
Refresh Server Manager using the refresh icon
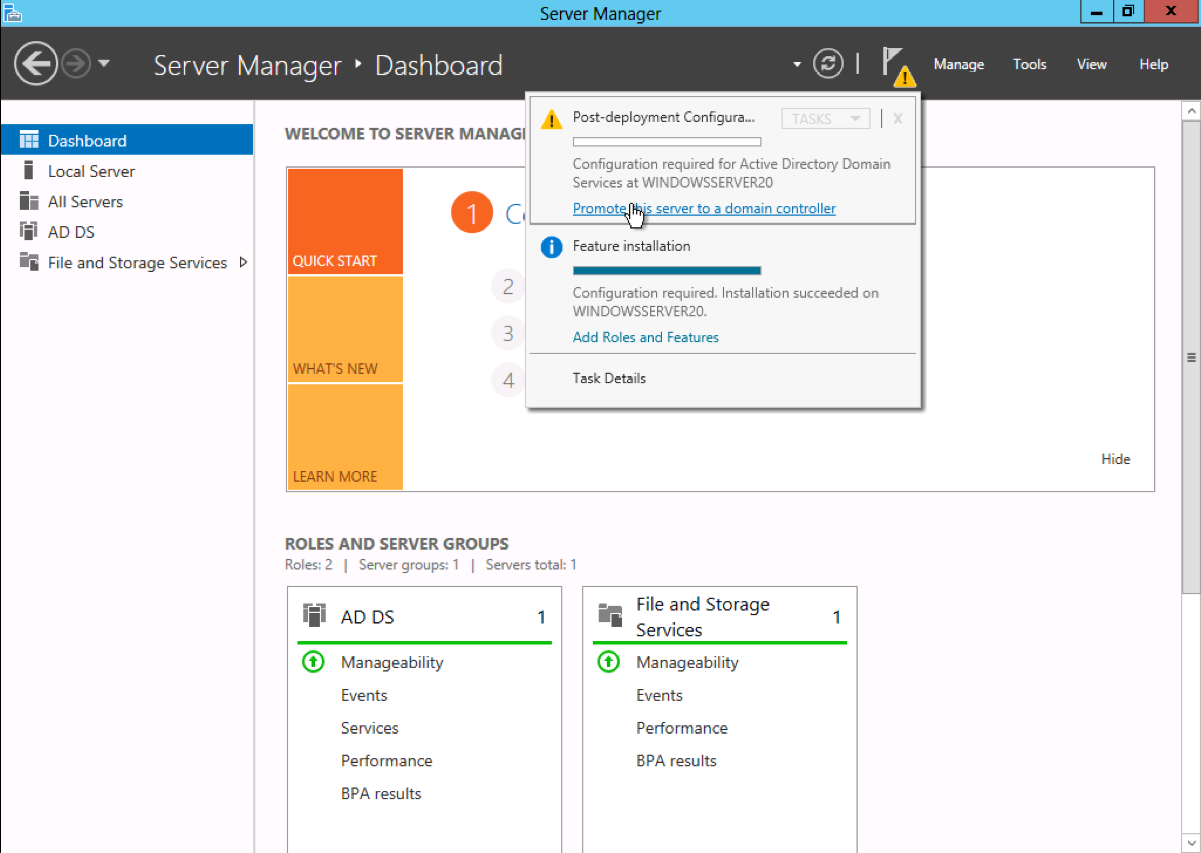pos(828,62)
